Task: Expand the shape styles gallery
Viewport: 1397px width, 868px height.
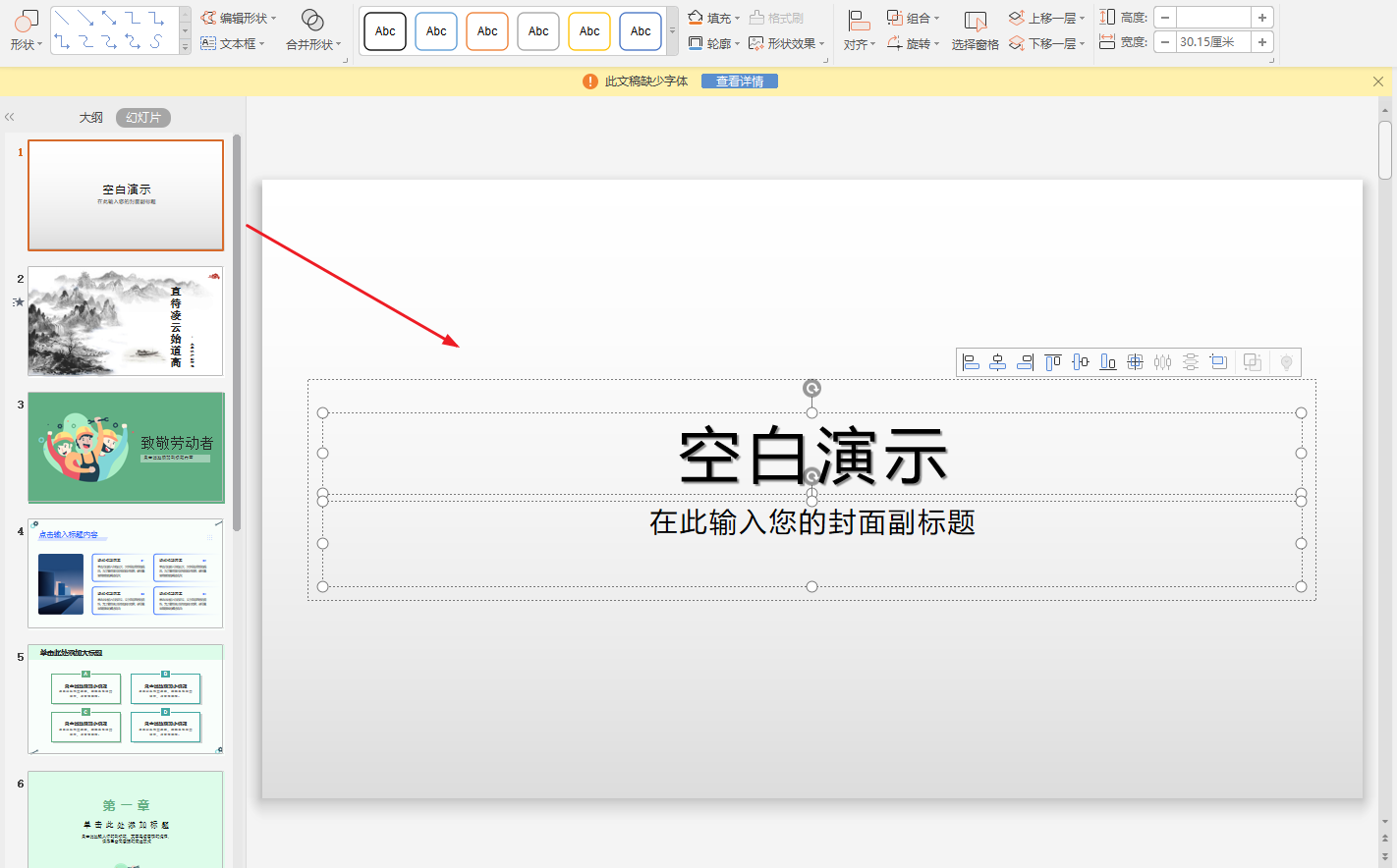Action: coord(672,31)
